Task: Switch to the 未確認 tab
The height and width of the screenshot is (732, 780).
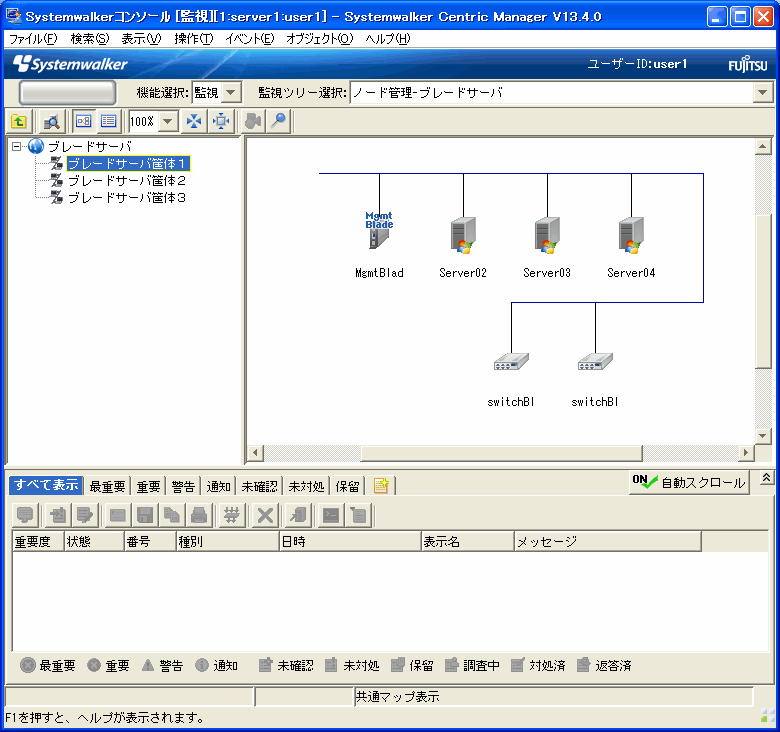Action: 259,486
